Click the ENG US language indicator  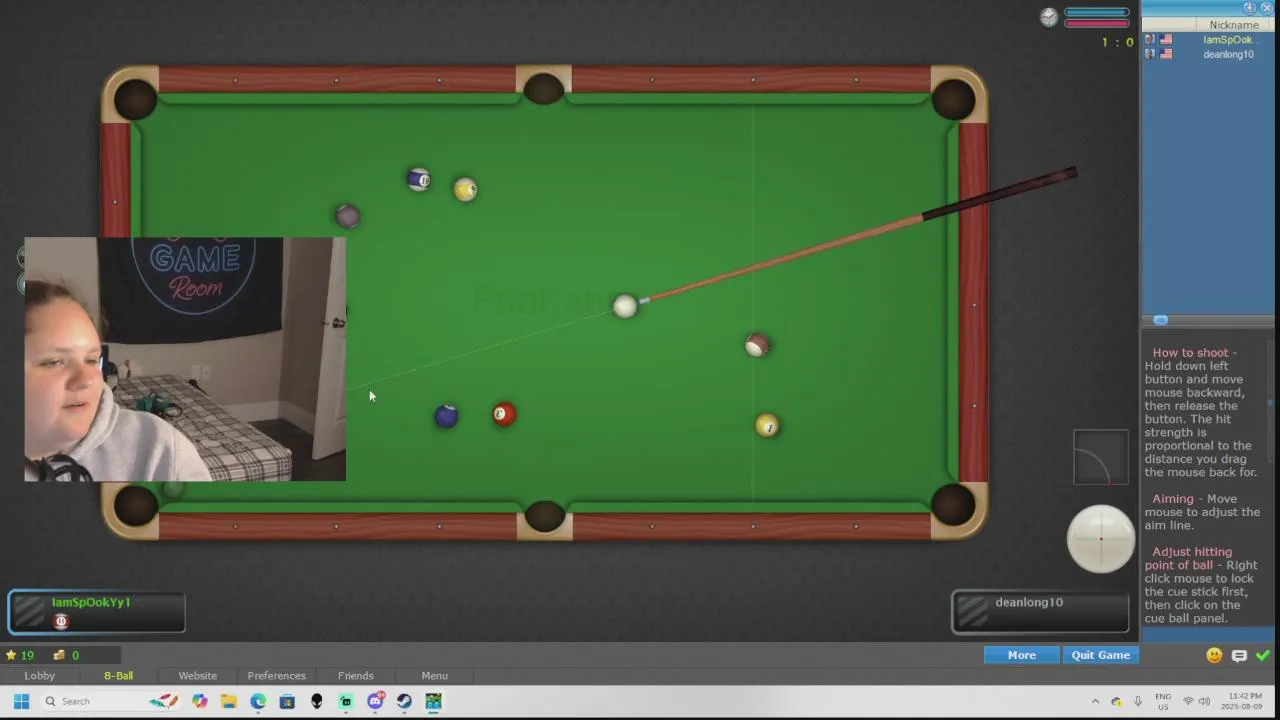click(x=1163, y=701)
